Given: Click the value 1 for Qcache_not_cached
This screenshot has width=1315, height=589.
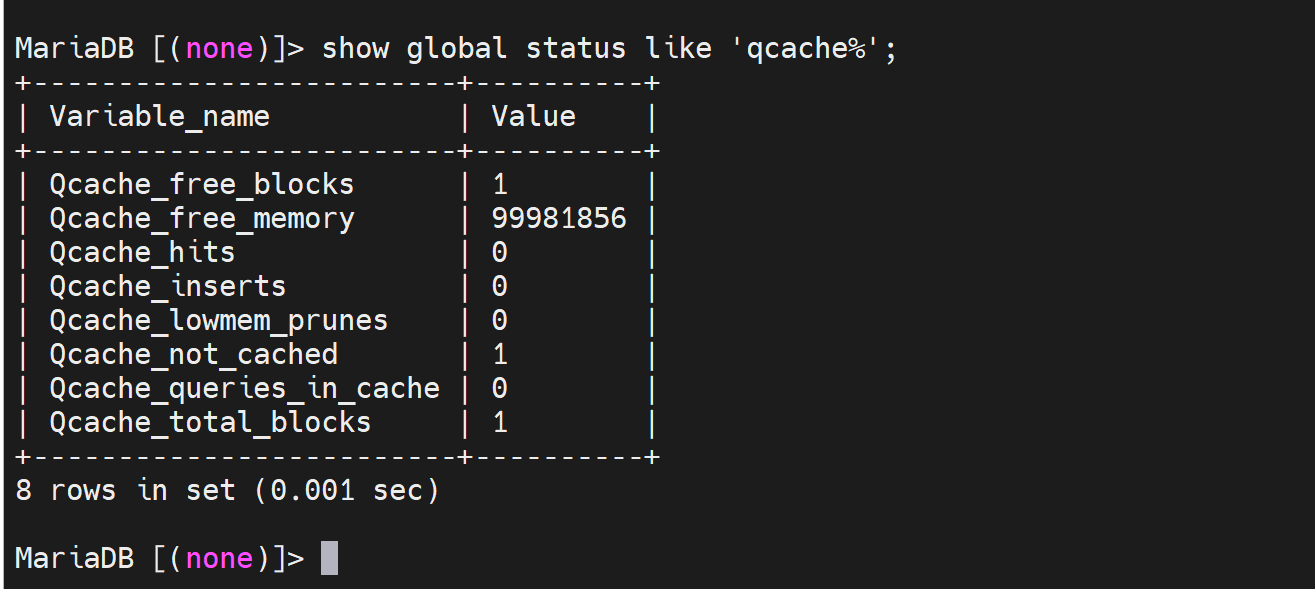Looking at the screenshot, I should click(x=500, y=354).
